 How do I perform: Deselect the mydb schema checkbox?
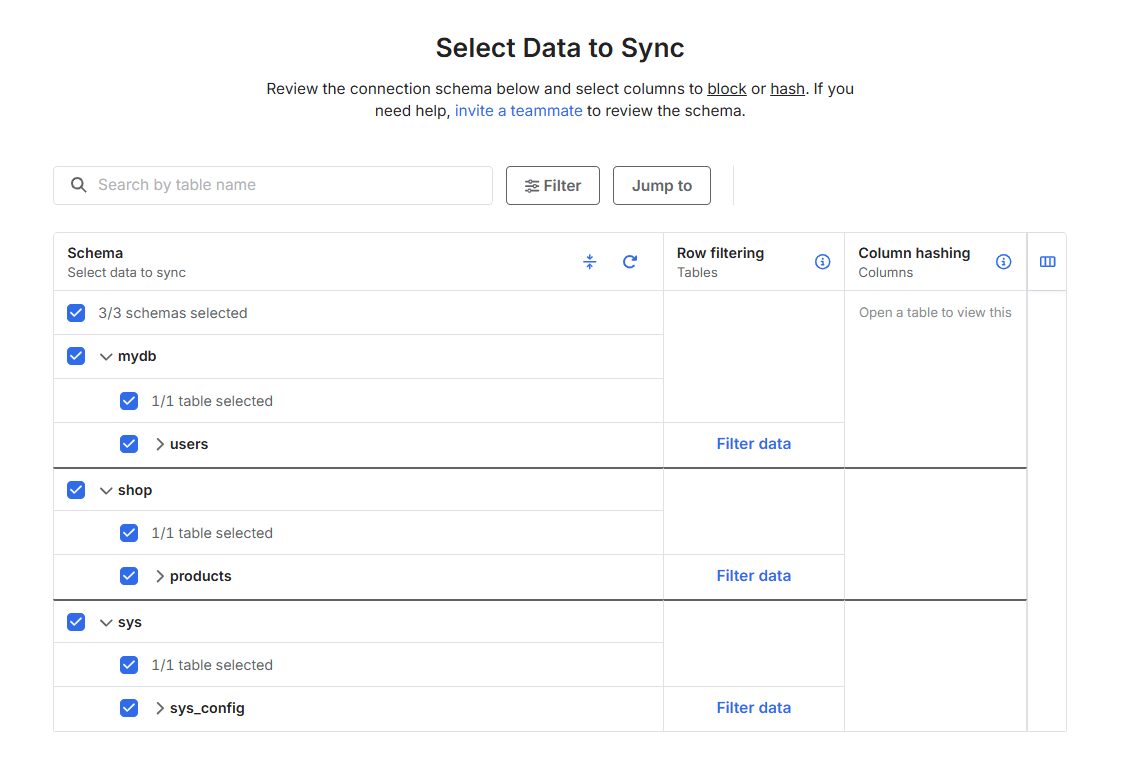point(76,356)
